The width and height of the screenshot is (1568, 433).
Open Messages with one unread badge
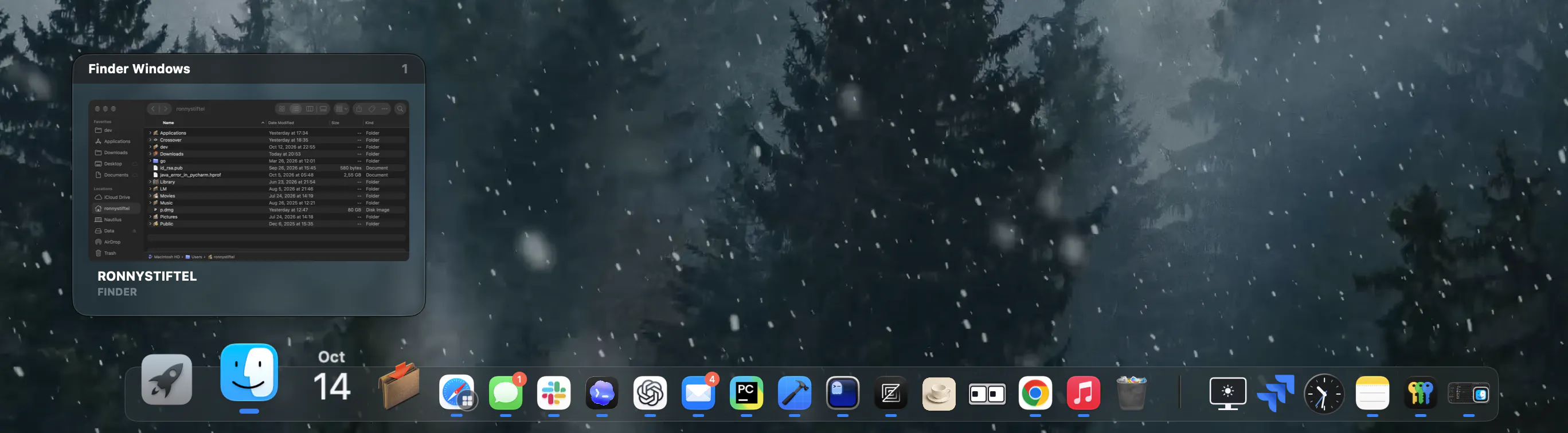coord(505,393)
